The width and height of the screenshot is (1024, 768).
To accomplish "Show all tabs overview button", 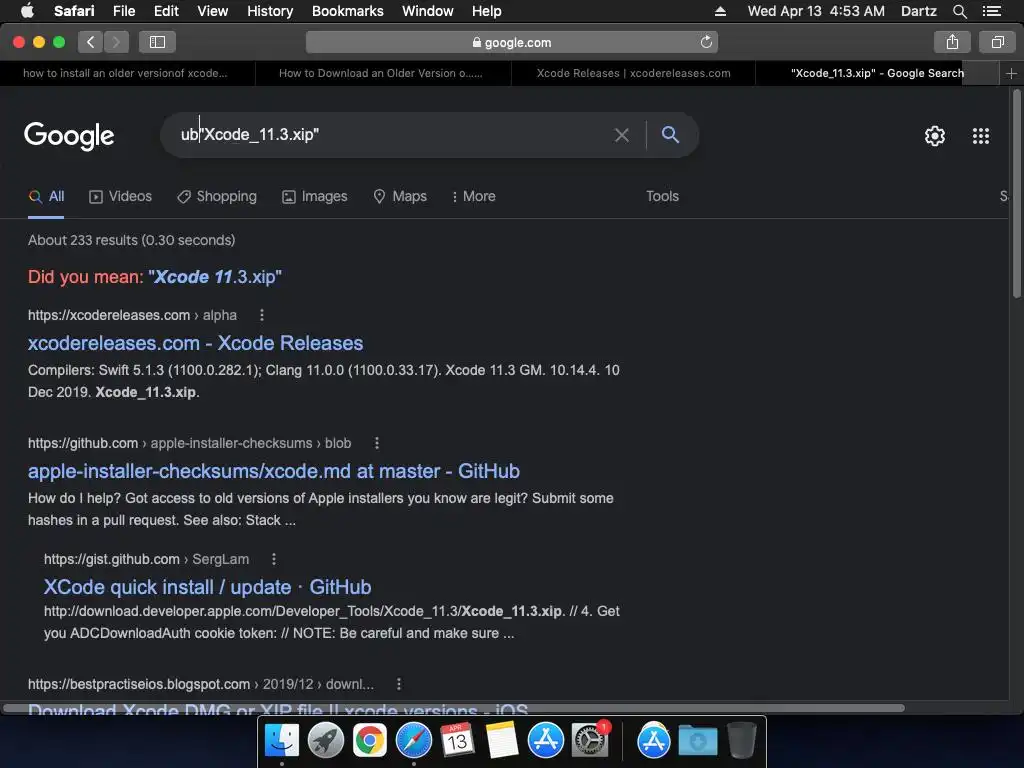I will pyautogui.click(x=997, y=42).
